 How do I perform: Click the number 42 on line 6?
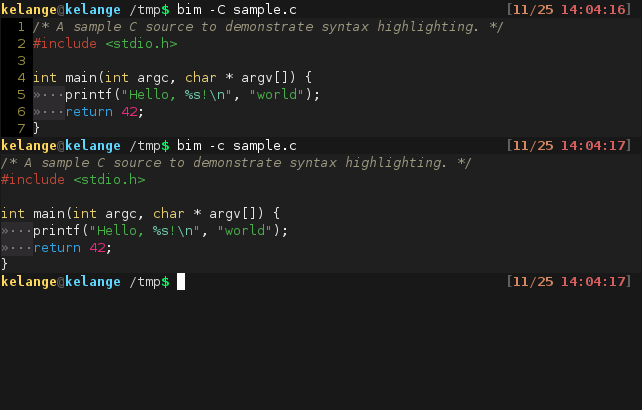[x=129, y=112]
